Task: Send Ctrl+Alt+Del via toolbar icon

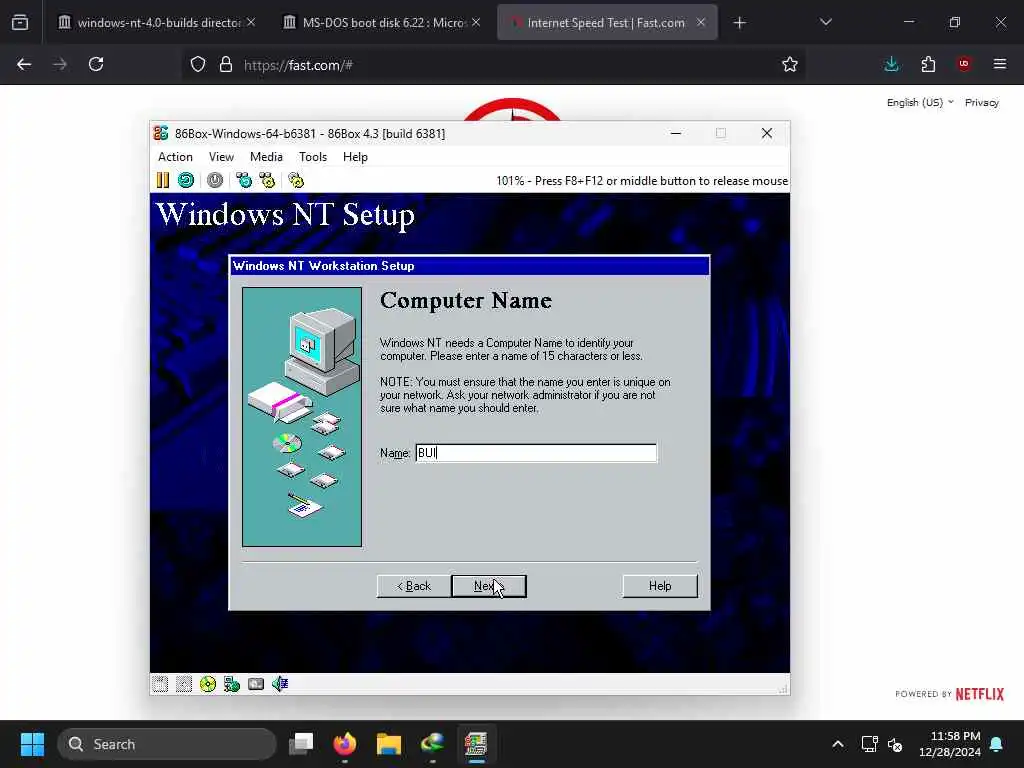Action: tap(244, 180)
